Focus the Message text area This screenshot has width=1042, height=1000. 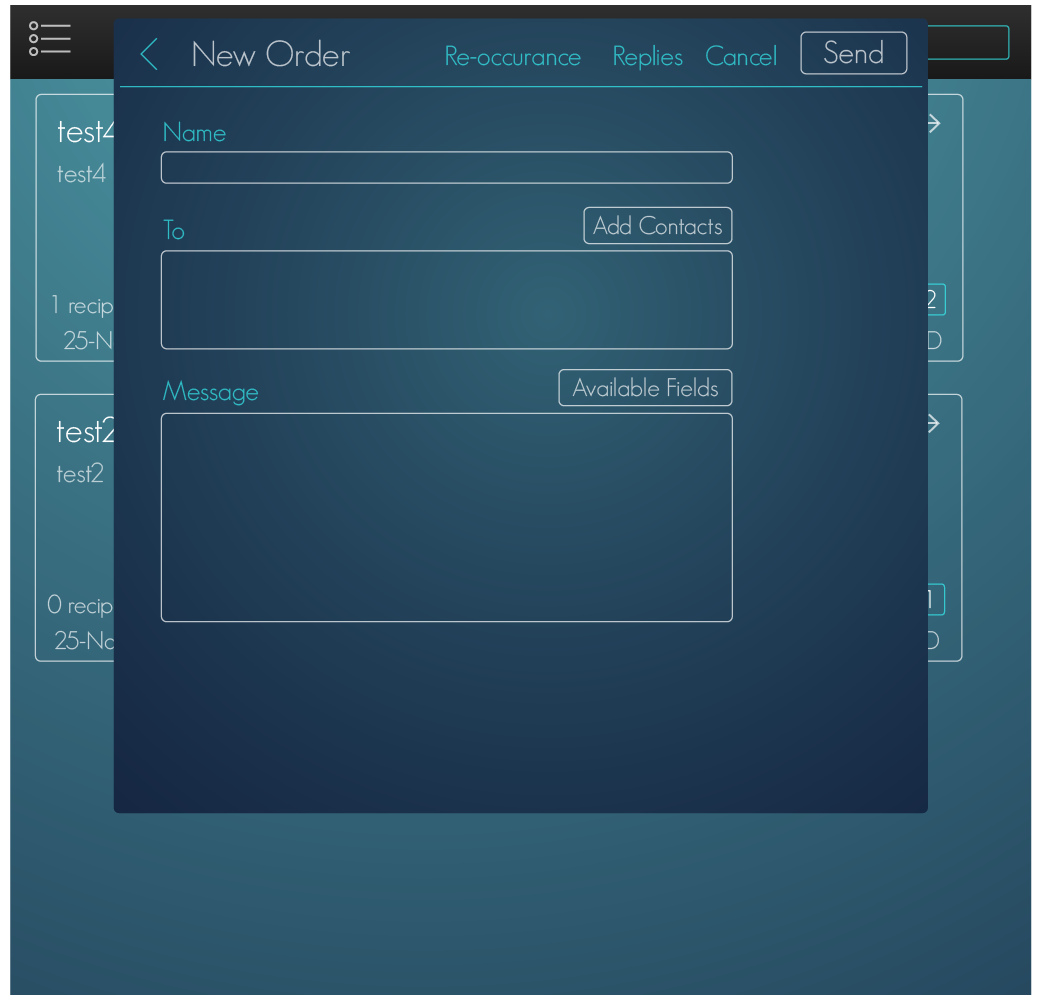coord(447,518)
